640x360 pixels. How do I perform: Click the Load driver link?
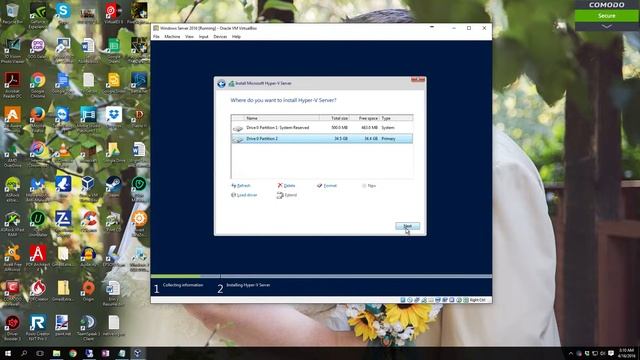(244, 195)
